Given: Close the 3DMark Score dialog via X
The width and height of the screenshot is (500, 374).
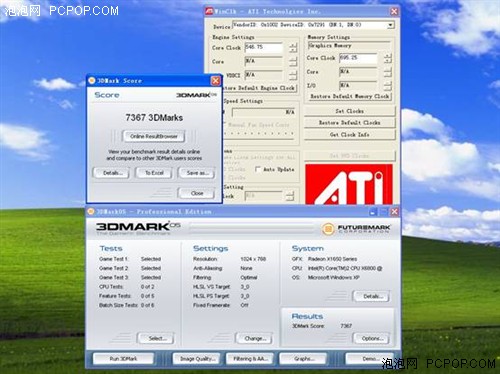Looking at the screenshot, I should pos(216,81).
